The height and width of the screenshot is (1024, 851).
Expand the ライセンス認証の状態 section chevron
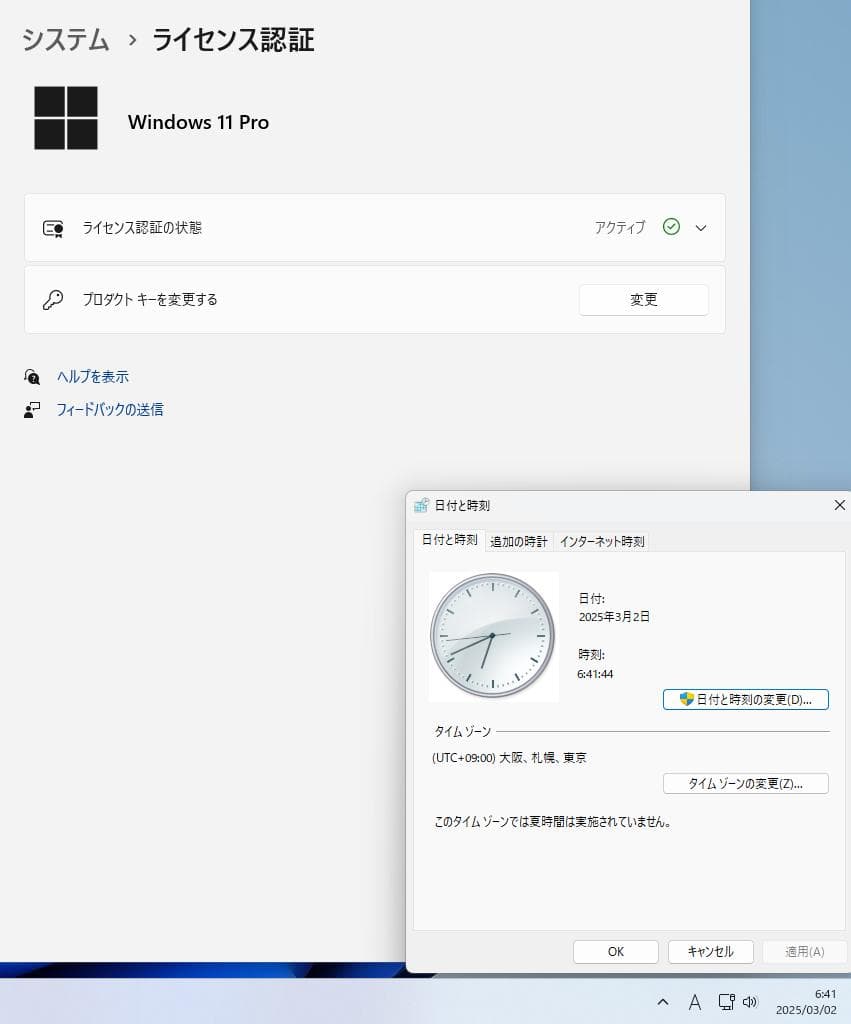(700, 227)
